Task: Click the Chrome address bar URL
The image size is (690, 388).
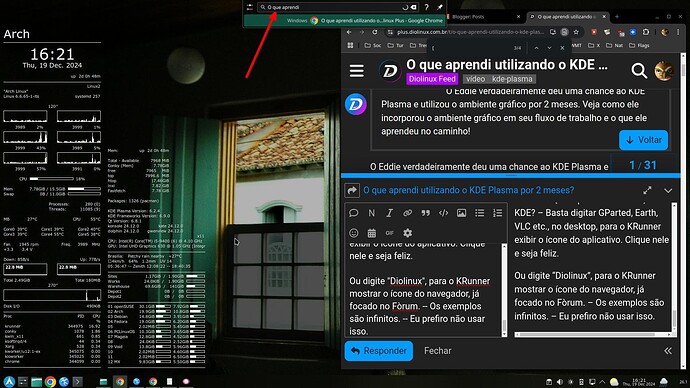Action: (471, 32)
